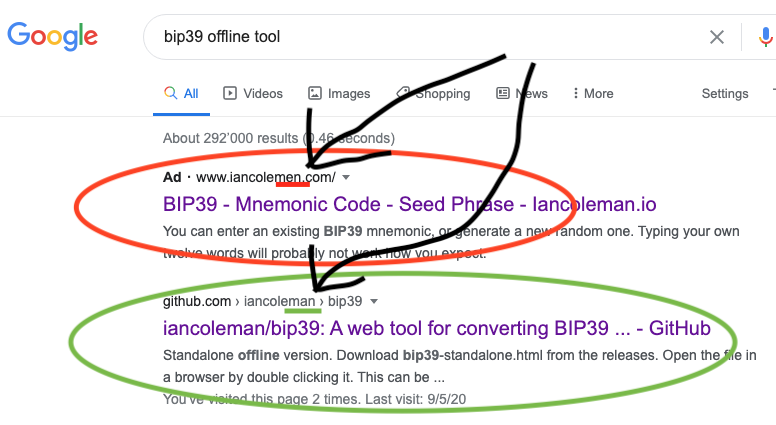This screenshot has height=425, width=776.
Task: Open the BIP39 Mnemonic Code ad result link
Action: point(410,204)
